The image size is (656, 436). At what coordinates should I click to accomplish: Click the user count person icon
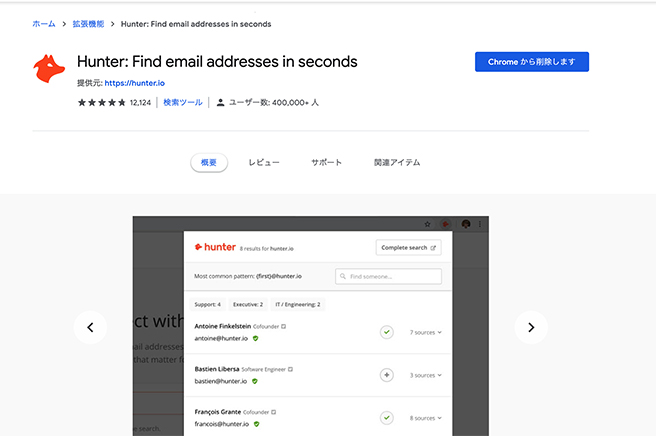coord(220,103)
